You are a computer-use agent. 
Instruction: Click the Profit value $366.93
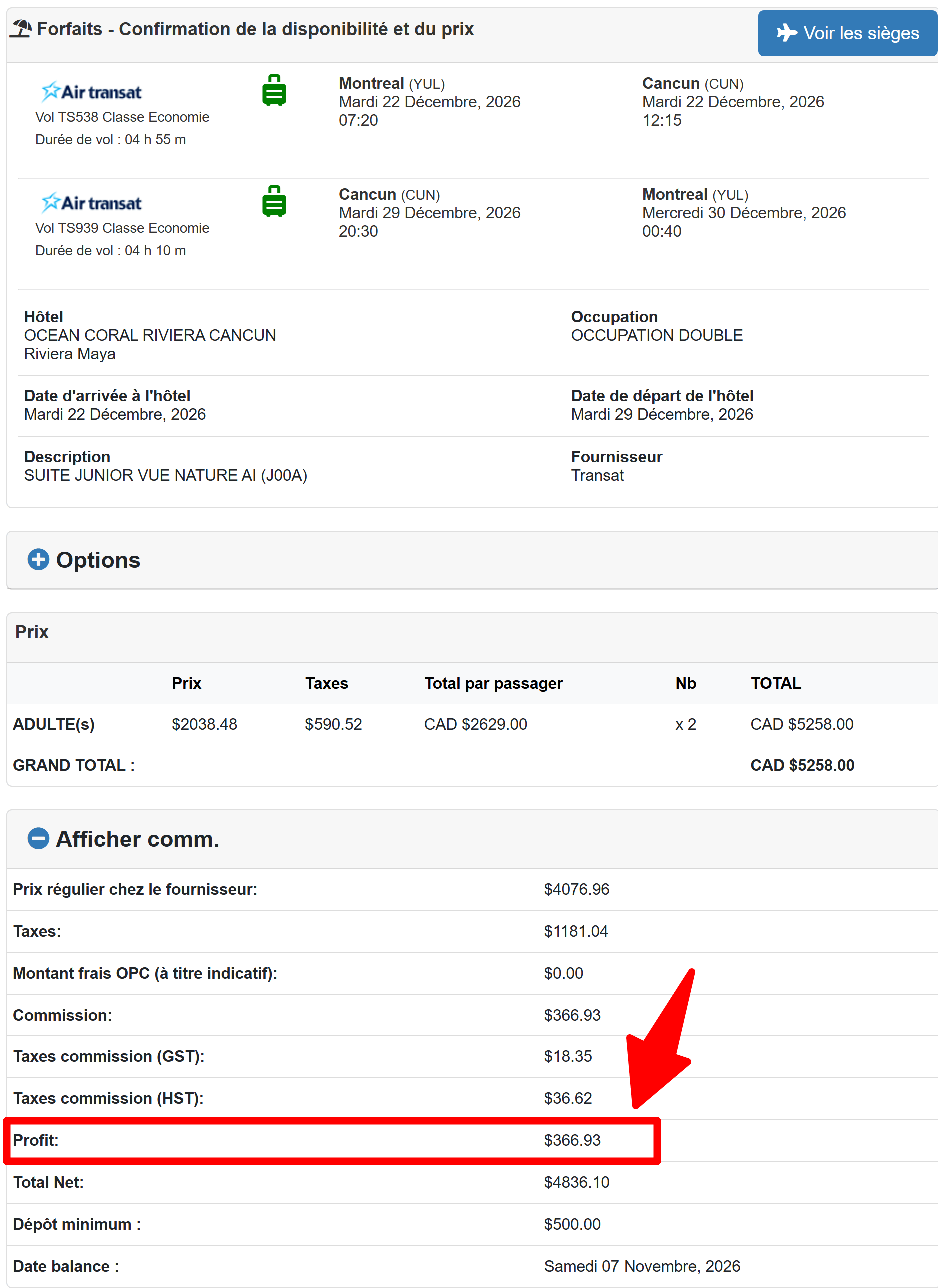[x=572, y=1140]
